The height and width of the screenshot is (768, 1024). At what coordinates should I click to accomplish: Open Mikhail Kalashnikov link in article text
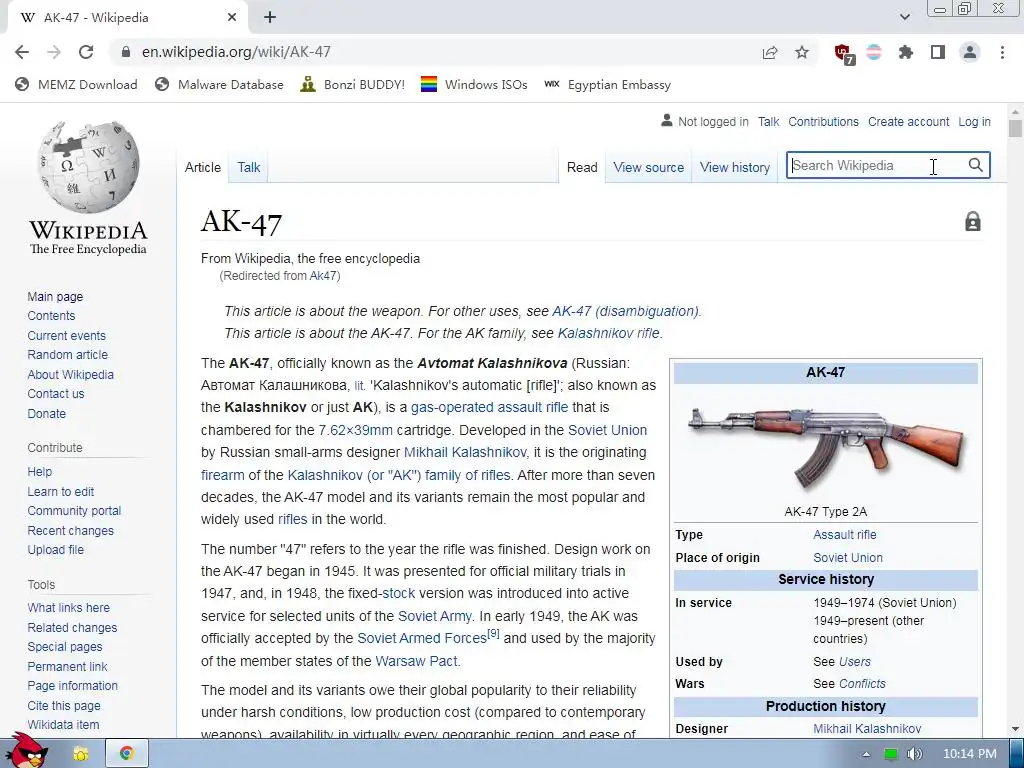(465, 453)
